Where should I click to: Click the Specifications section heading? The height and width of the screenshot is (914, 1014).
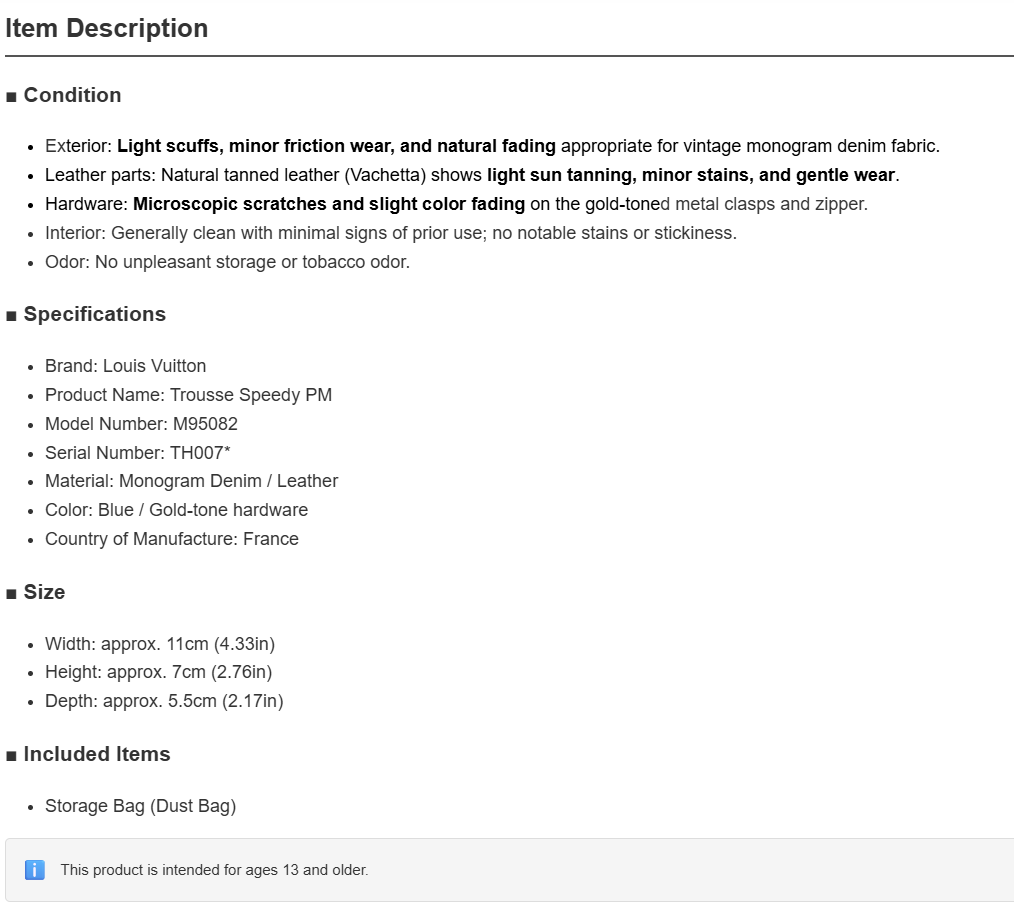click(x=95, y=314)
